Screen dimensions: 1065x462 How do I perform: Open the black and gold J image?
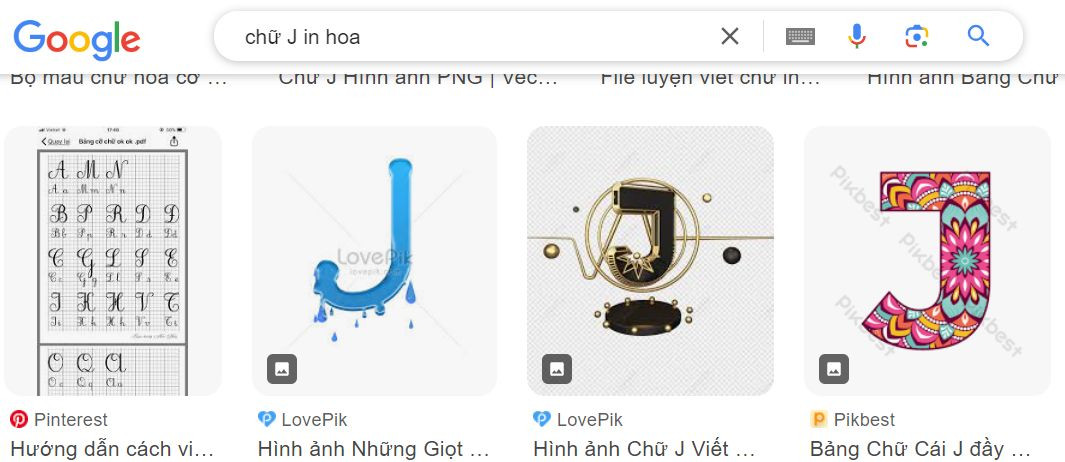click(x=650, y=261)
